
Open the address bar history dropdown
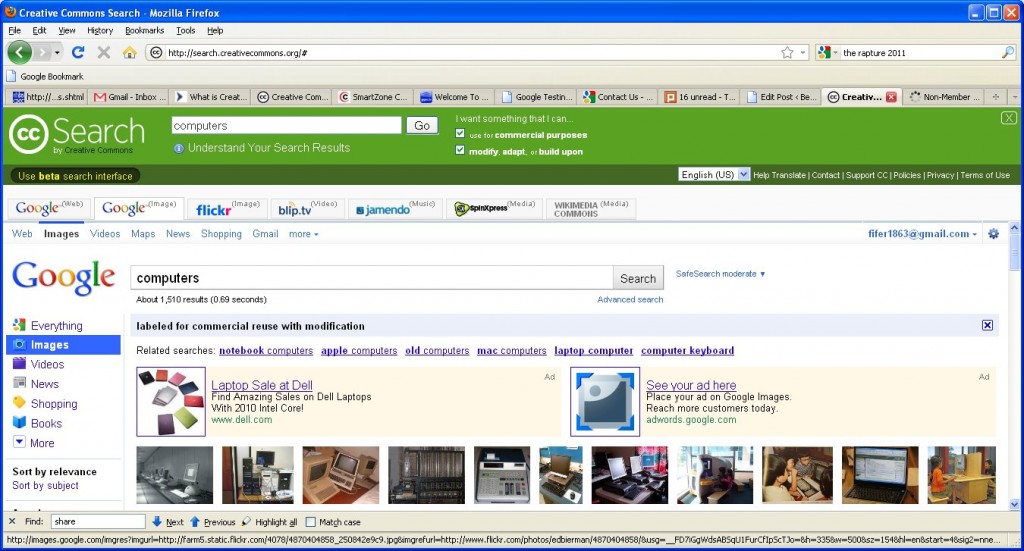coord(803,53)
